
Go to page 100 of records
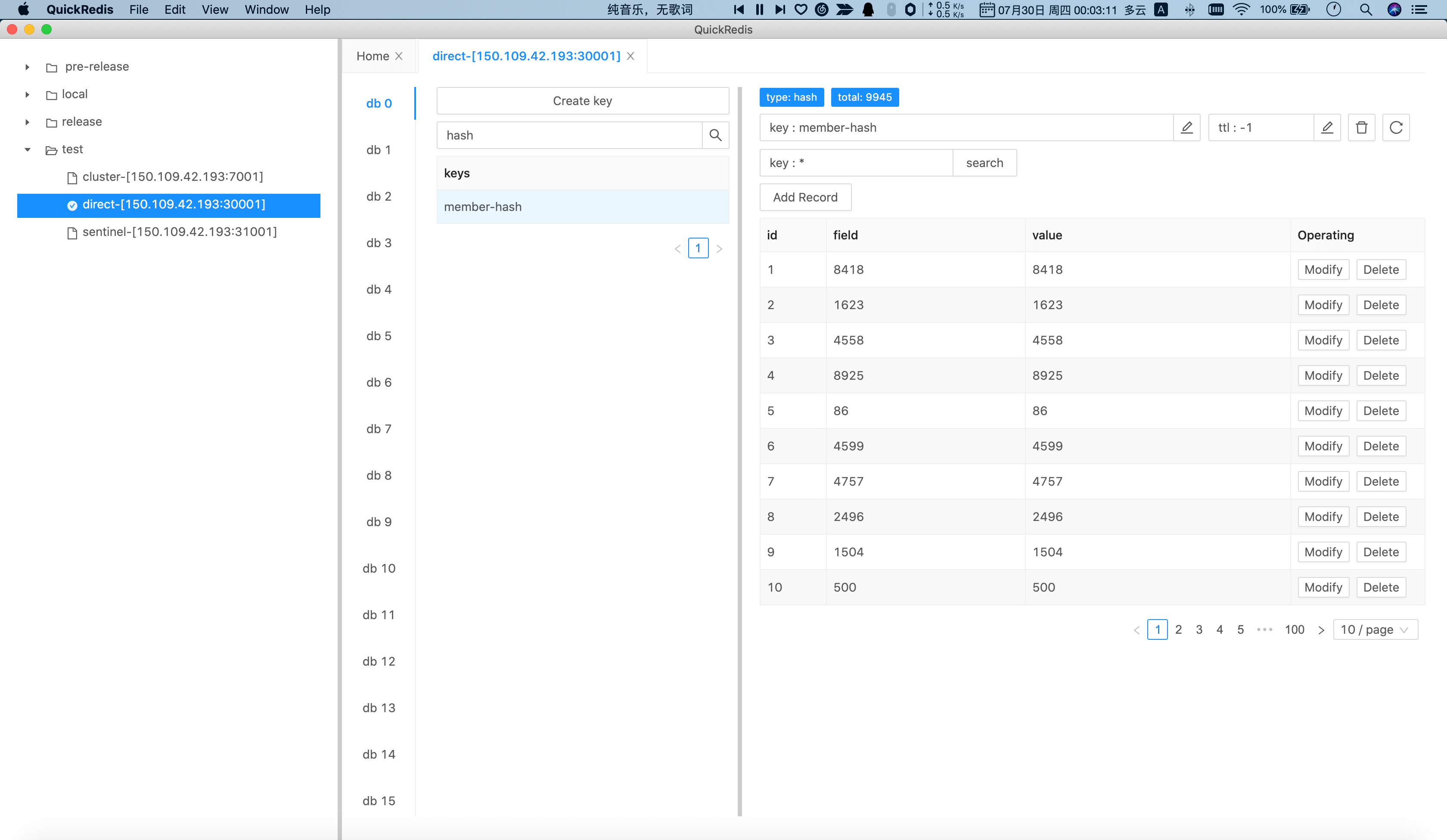pyautogui.click(x=1294, y=630)
